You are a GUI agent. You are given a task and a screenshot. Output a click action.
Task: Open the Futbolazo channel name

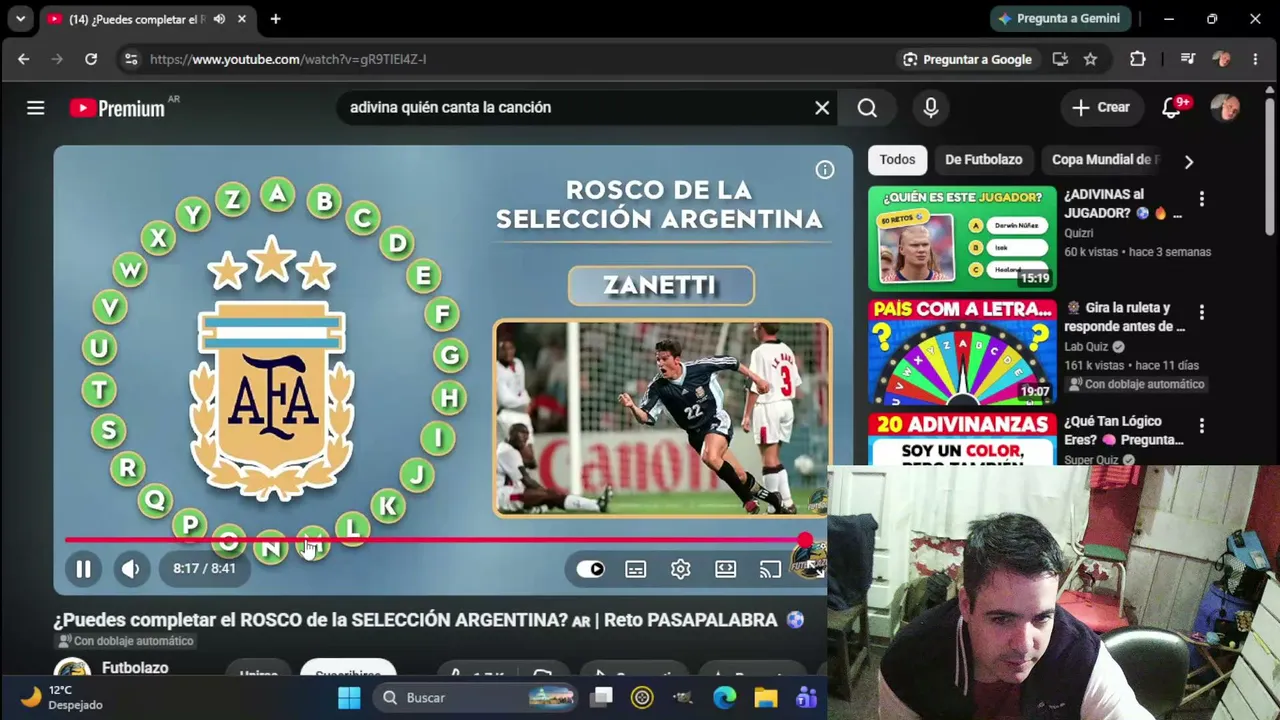pyautogui.click(x=135, y=668)
